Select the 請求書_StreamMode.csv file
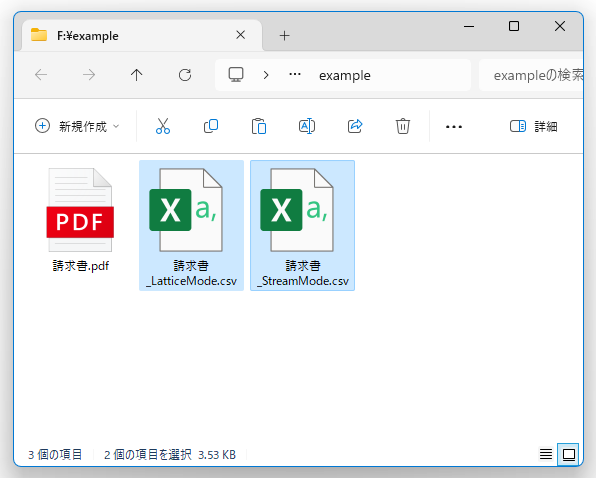Image resolution: width=596 pixels, height=478 pixels. coord(303,226)
